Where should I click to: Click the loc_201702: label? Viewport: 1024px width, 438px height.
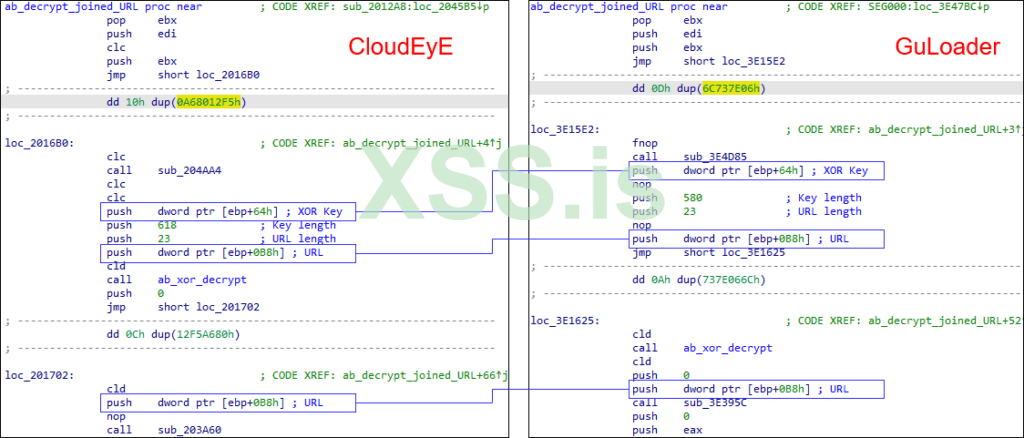click(39, 375)
